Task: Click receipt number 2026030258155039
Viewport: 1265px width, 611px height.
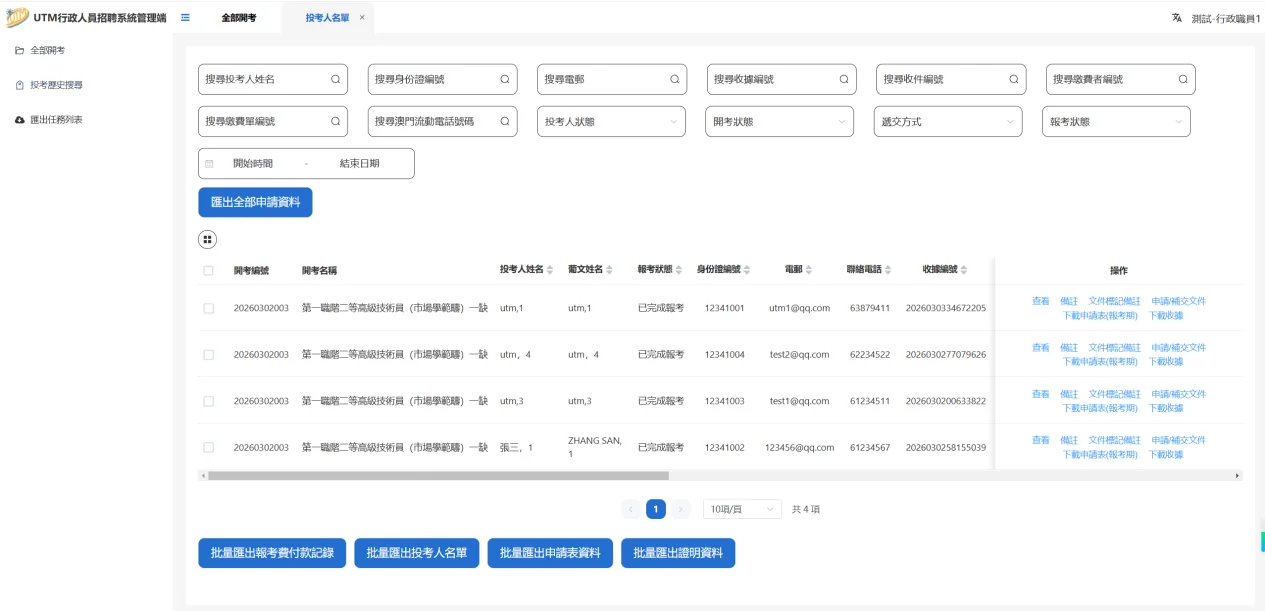Action: point(946,448)
